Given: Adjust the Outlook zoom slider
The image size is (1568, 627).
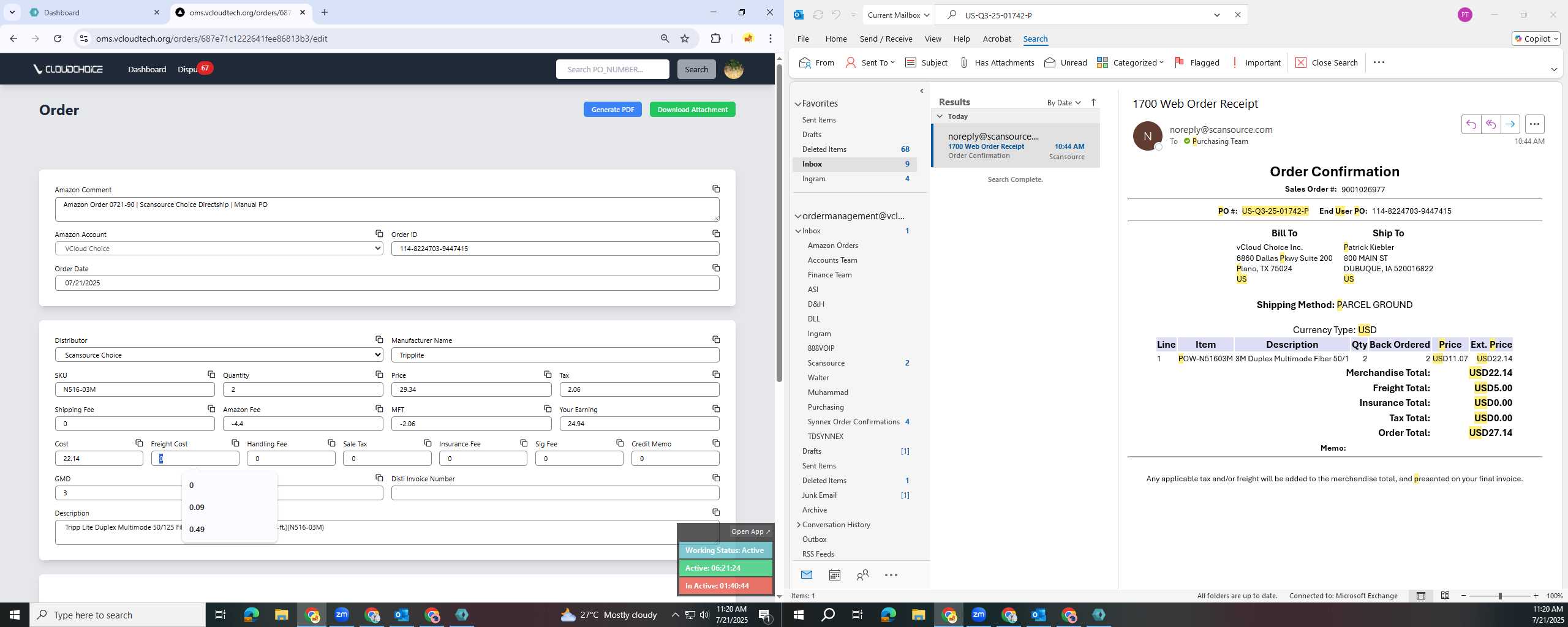Looking at the screenshot, I should click(1499, 596).
